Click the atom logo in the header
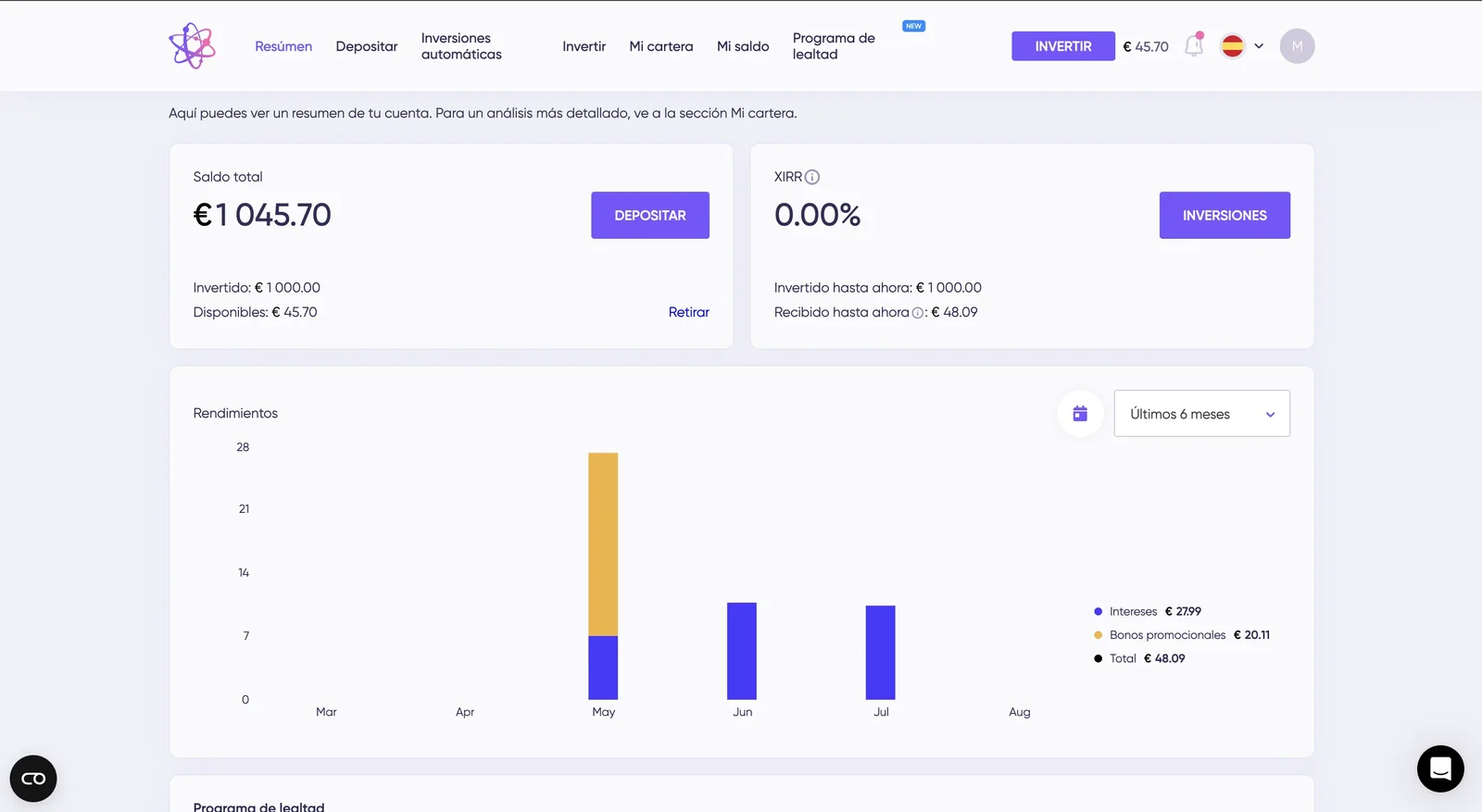Screen dimensions: 1482x812 pyautogui.click(x=192, y=45)
